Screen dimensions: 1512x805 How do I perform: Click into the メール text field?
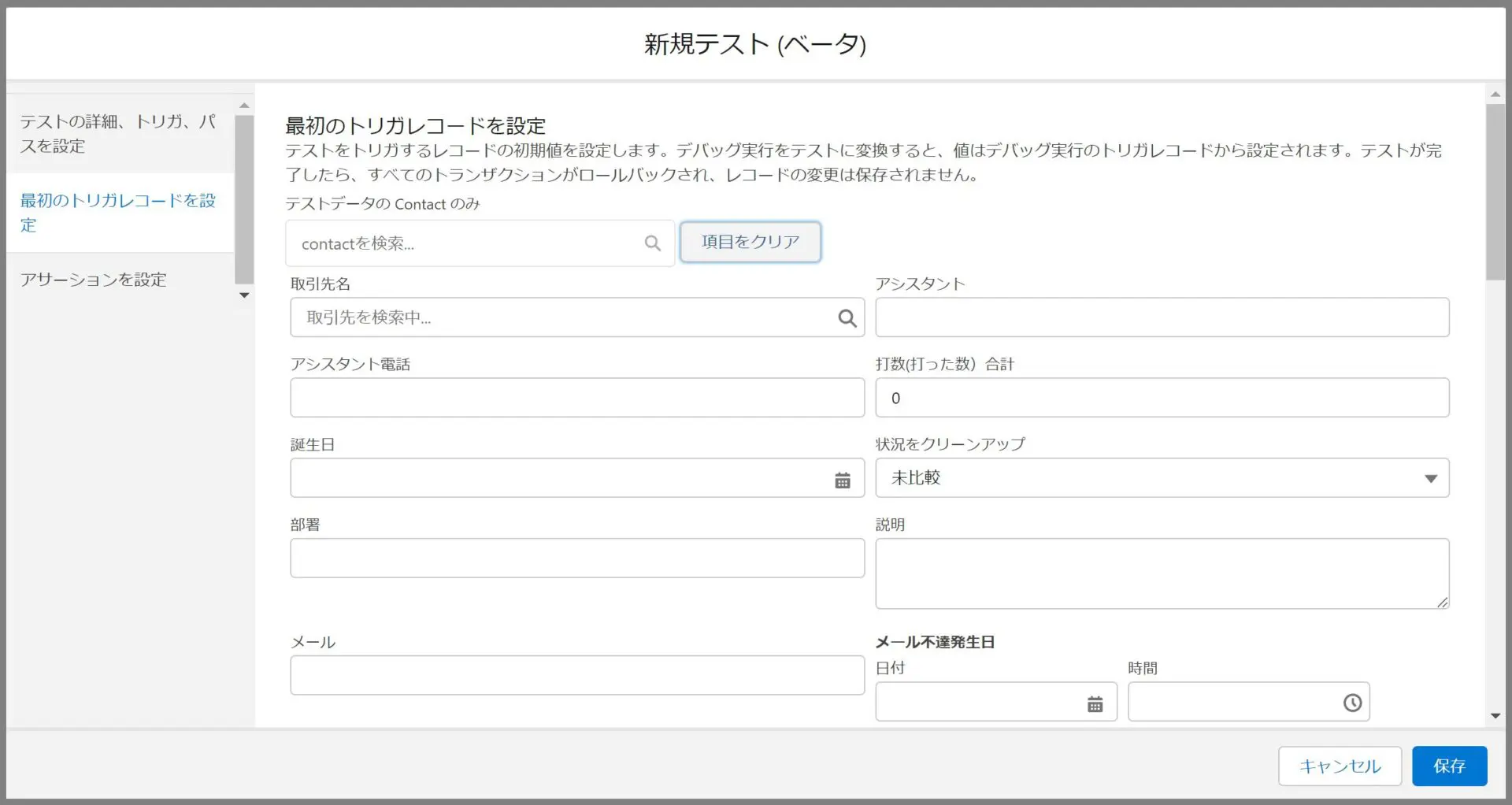click(576, 676)
